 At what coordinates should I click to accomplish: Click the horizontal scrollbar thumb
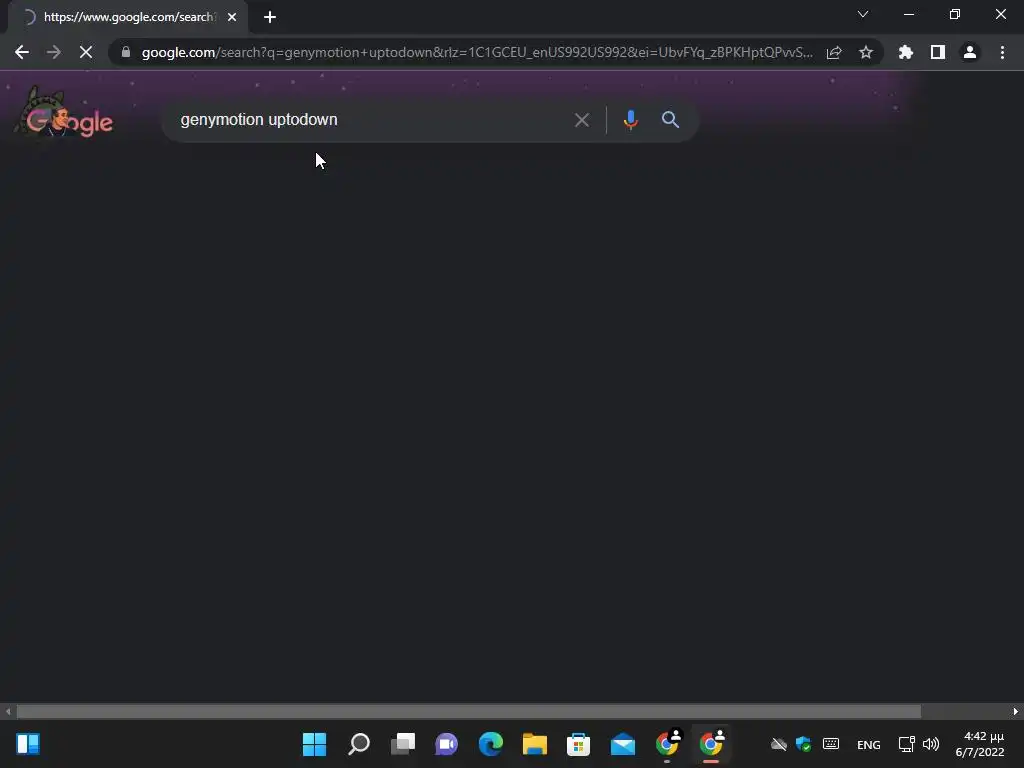coord(468,711)
